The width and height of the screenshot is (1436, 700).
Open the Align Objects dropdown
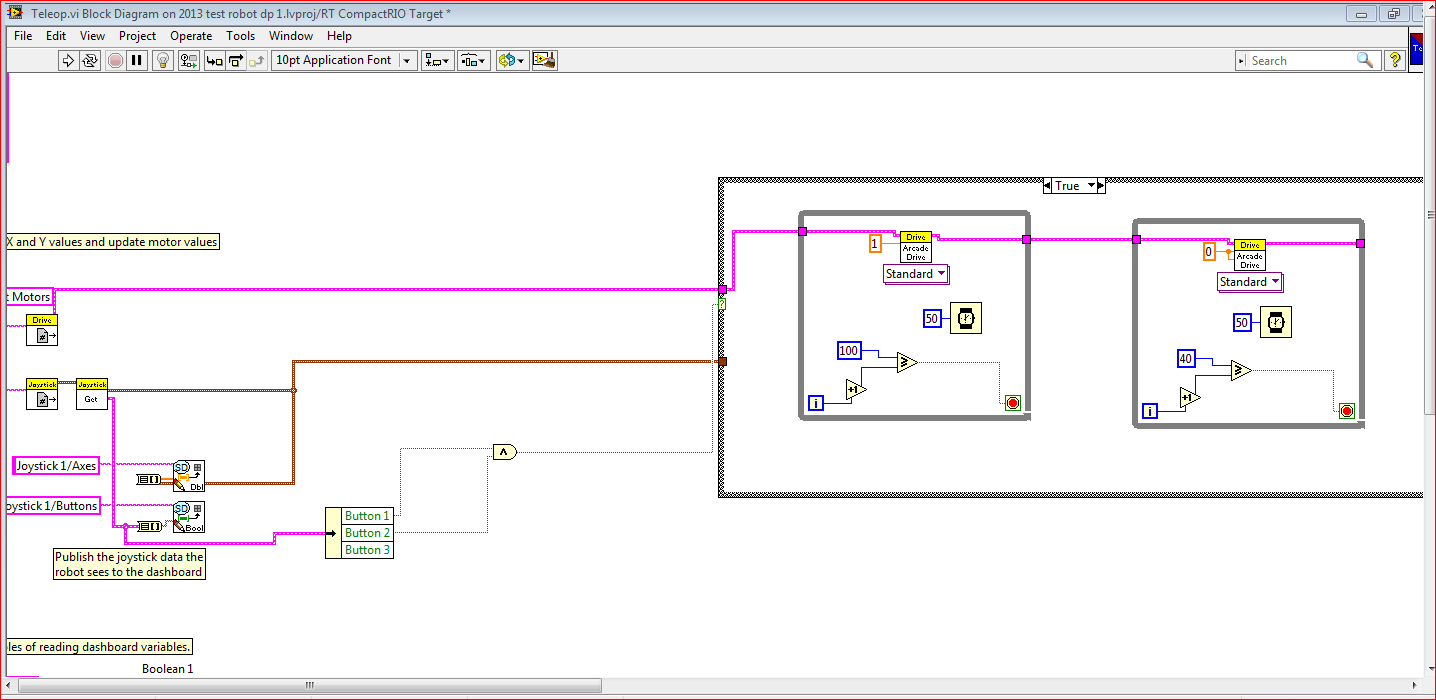tap(437, 60)
